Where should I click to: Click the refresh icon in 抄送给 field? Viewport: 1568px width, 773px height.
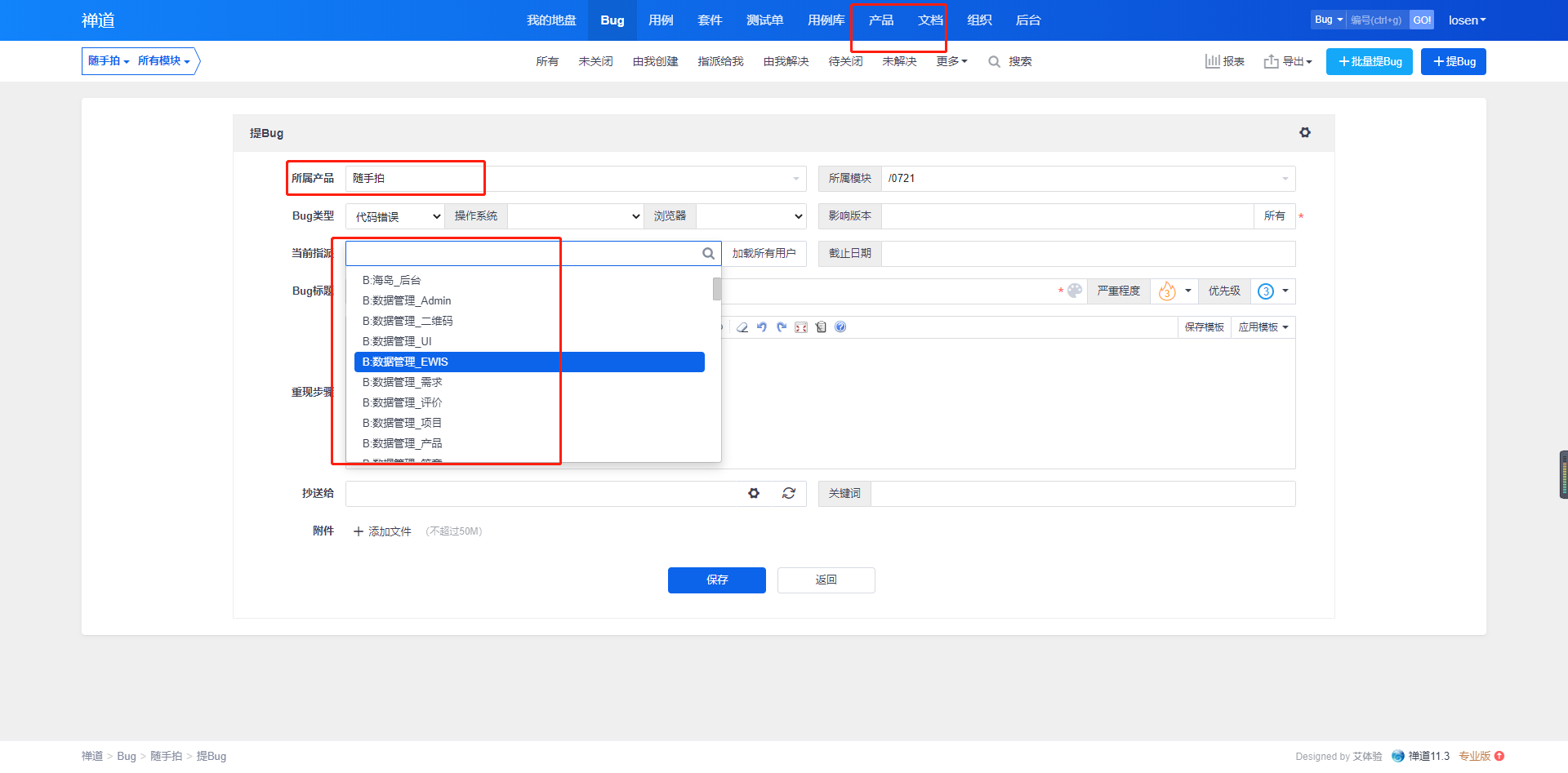789,493
